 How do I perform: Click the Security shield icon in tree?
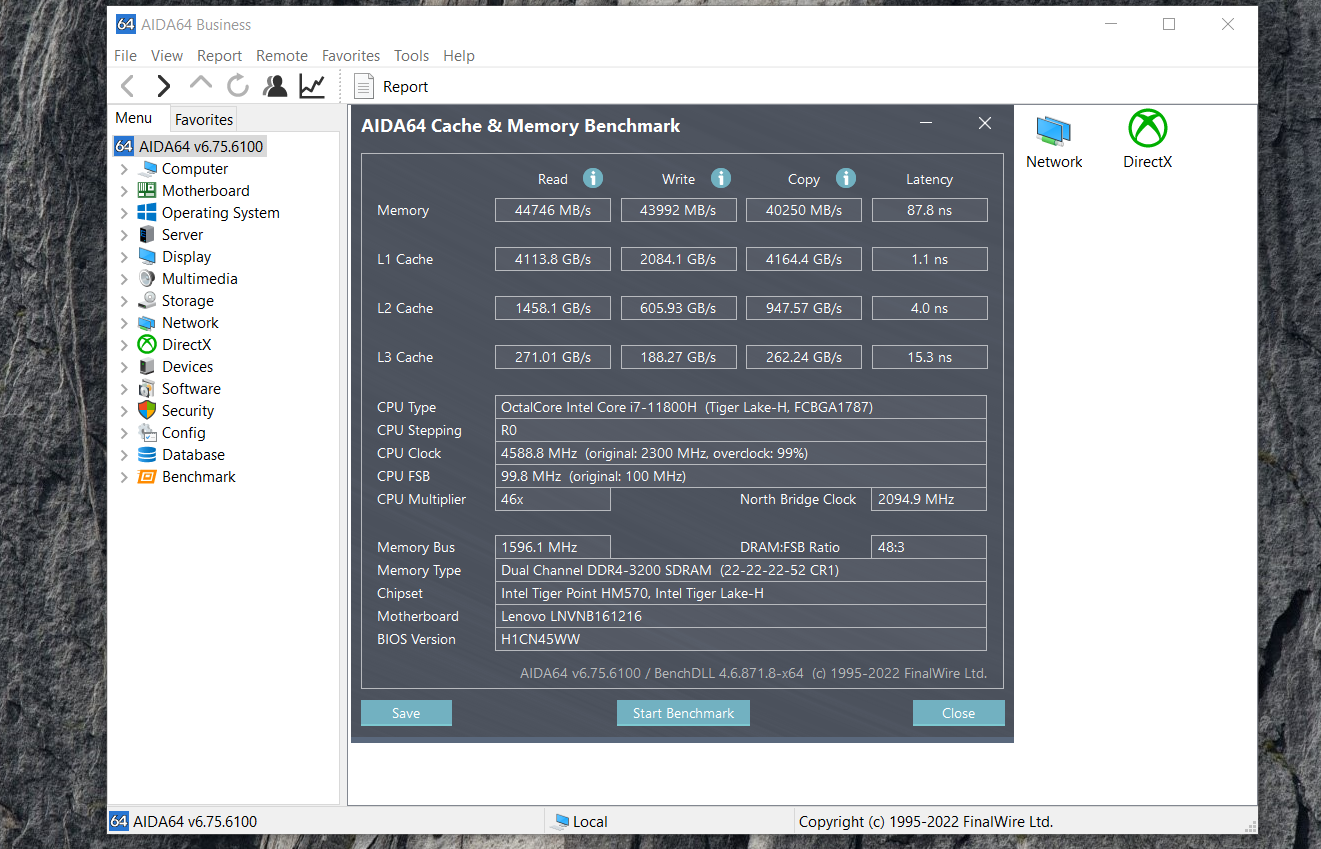click(147, 411)
